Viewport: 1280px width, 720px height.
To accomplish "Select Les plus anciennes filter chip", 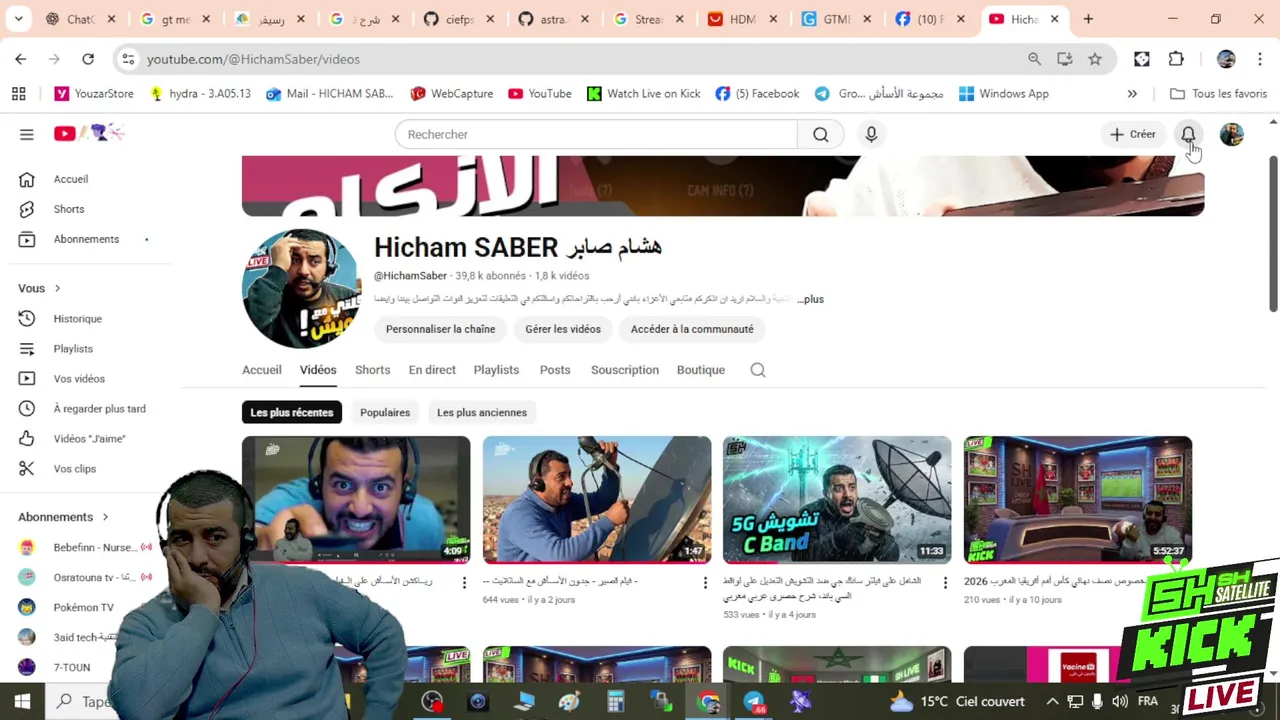I will tap(482, 412).
